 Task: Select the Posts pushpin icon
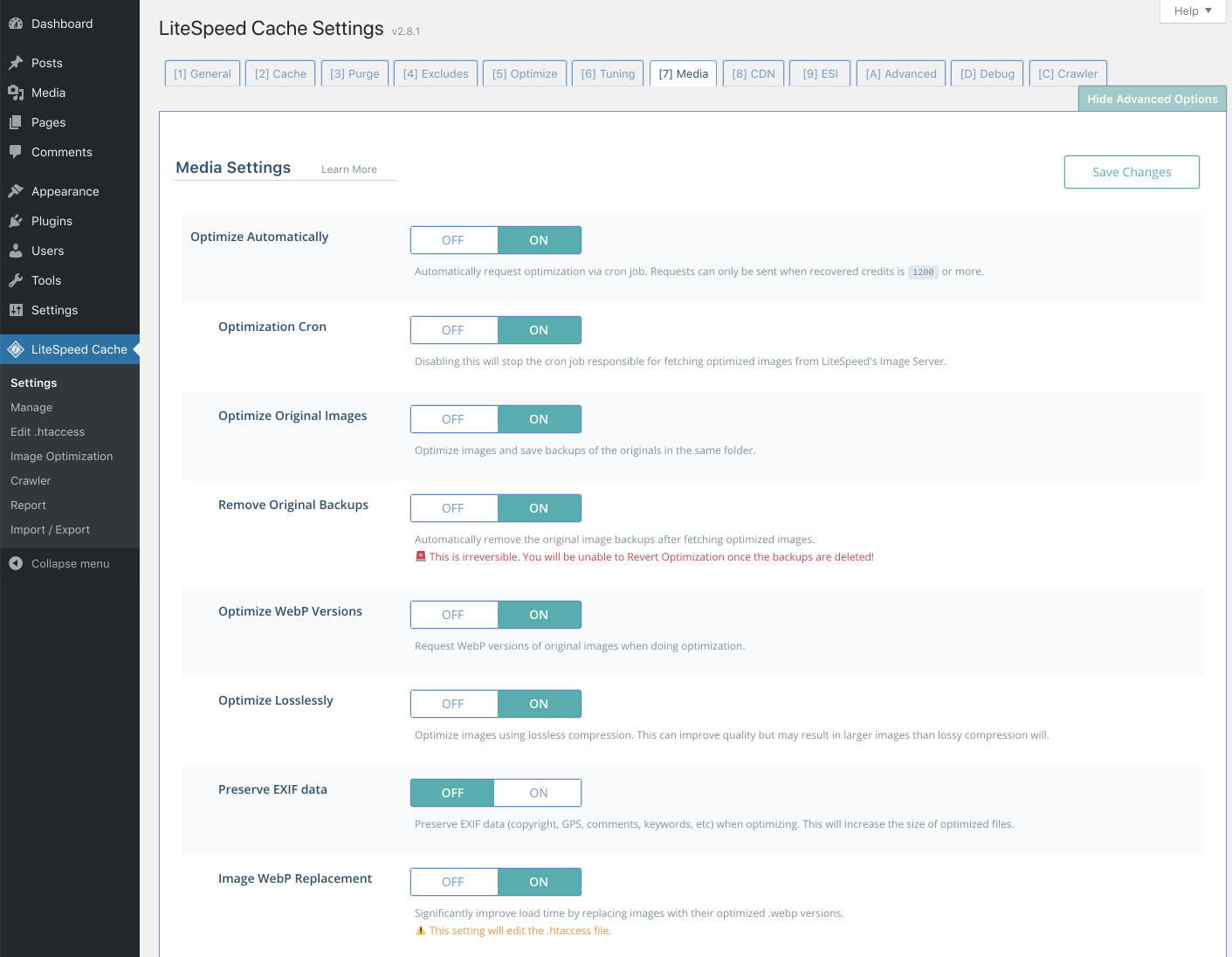15,62
